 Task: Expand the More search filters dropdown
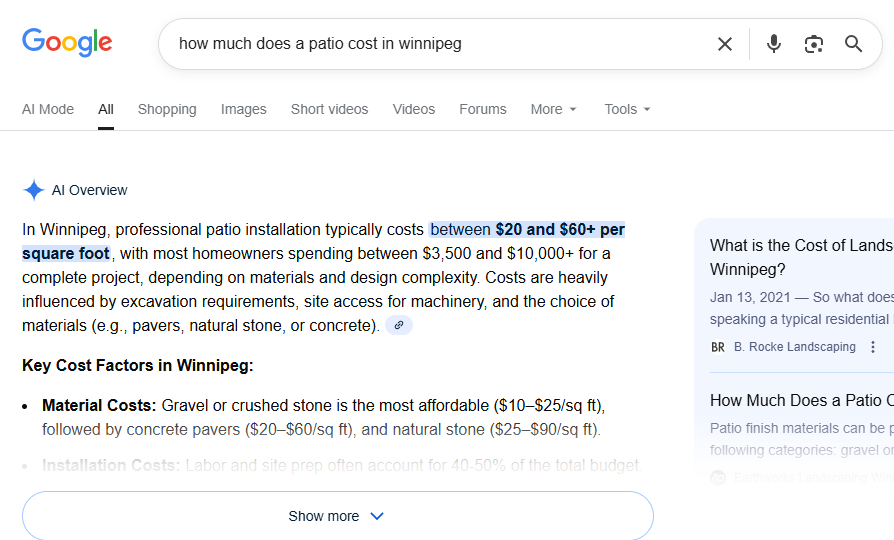pos(554,109)
